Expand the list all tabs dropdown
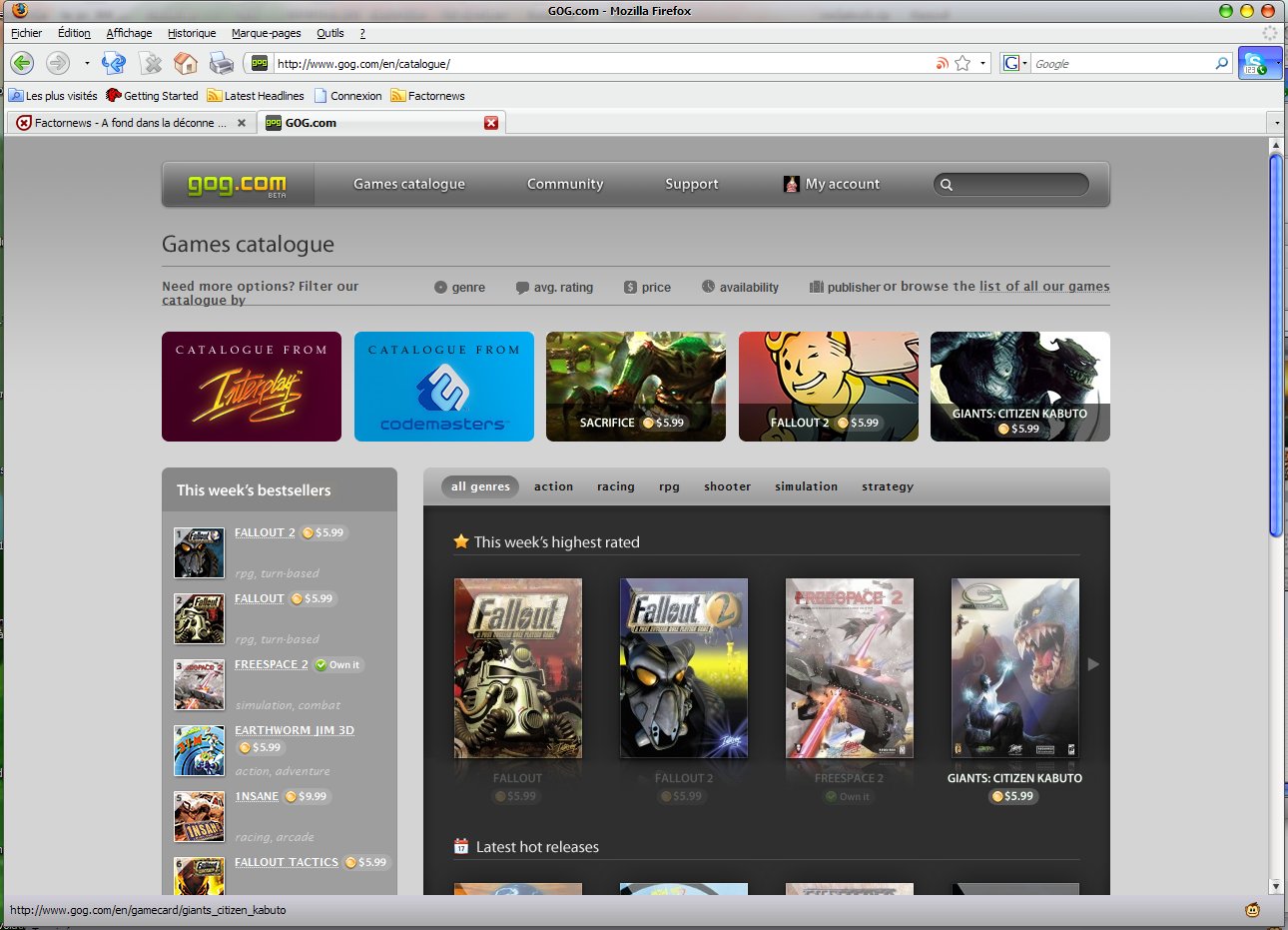Viewport: 1288px width, 930px height. coord(1276,123)
